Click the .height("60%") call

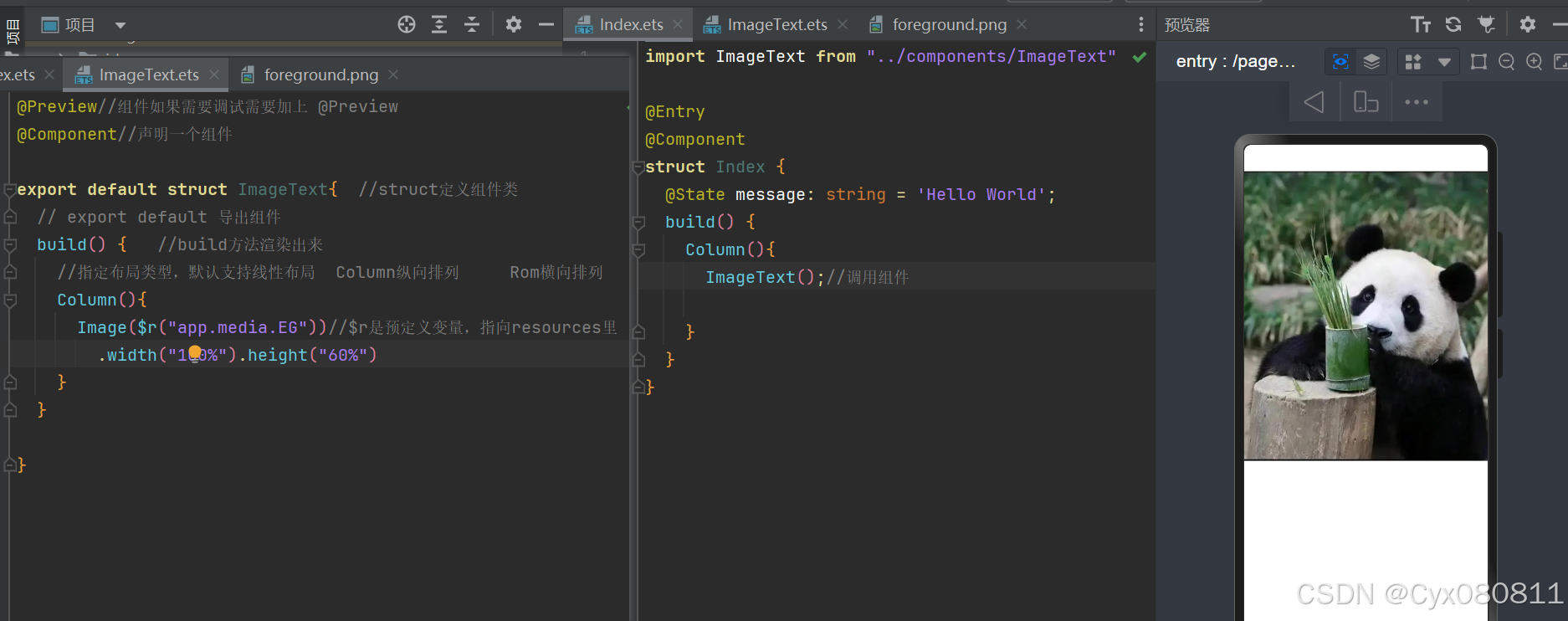(x=308, y=356)
